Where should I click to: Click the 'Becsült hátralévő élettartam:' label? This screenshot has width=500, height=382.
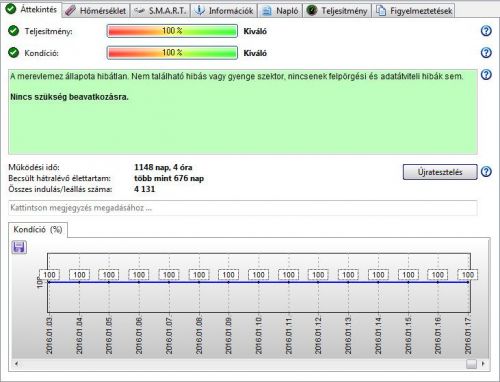[60, 178]
